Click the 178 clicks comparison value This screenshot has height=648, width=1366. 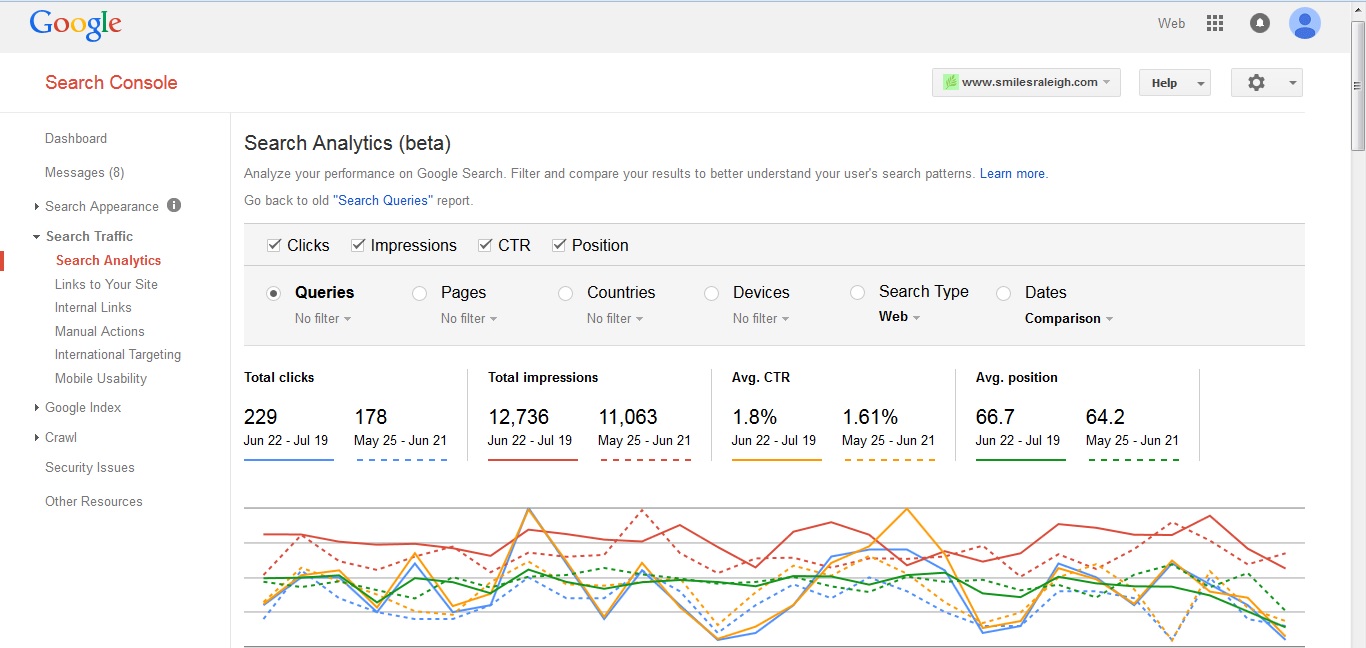point(371,417)
